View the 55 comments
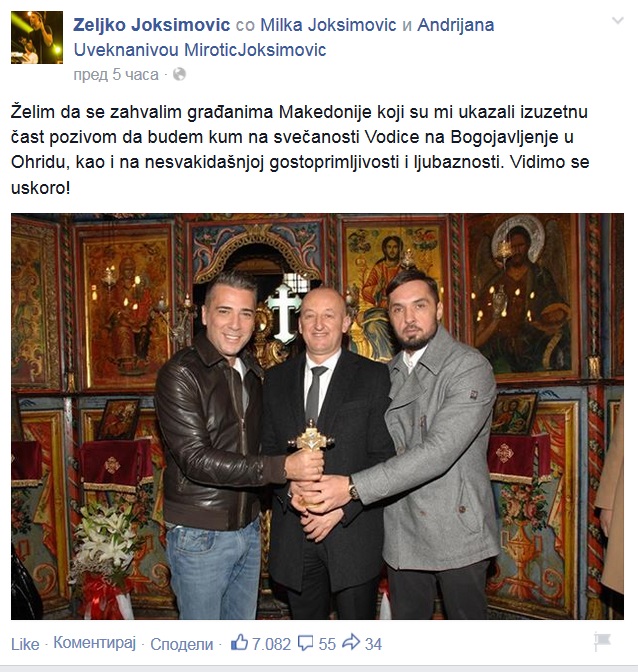Image resolution: width=638 pixels, height=672 pixels. (327, 644)
